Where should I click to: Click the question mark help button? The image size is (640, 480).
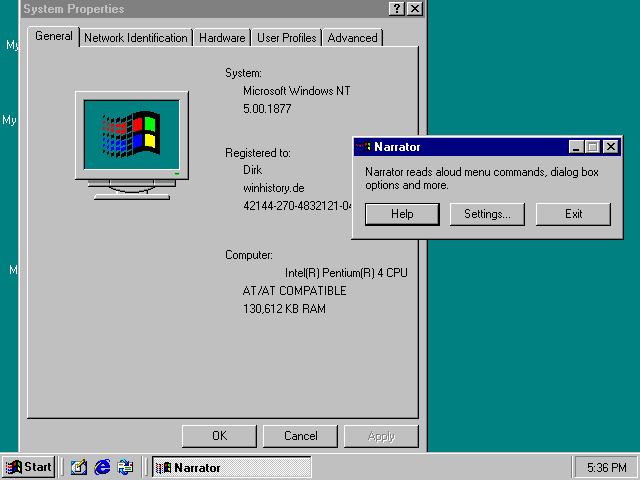[x=397, y=8]
